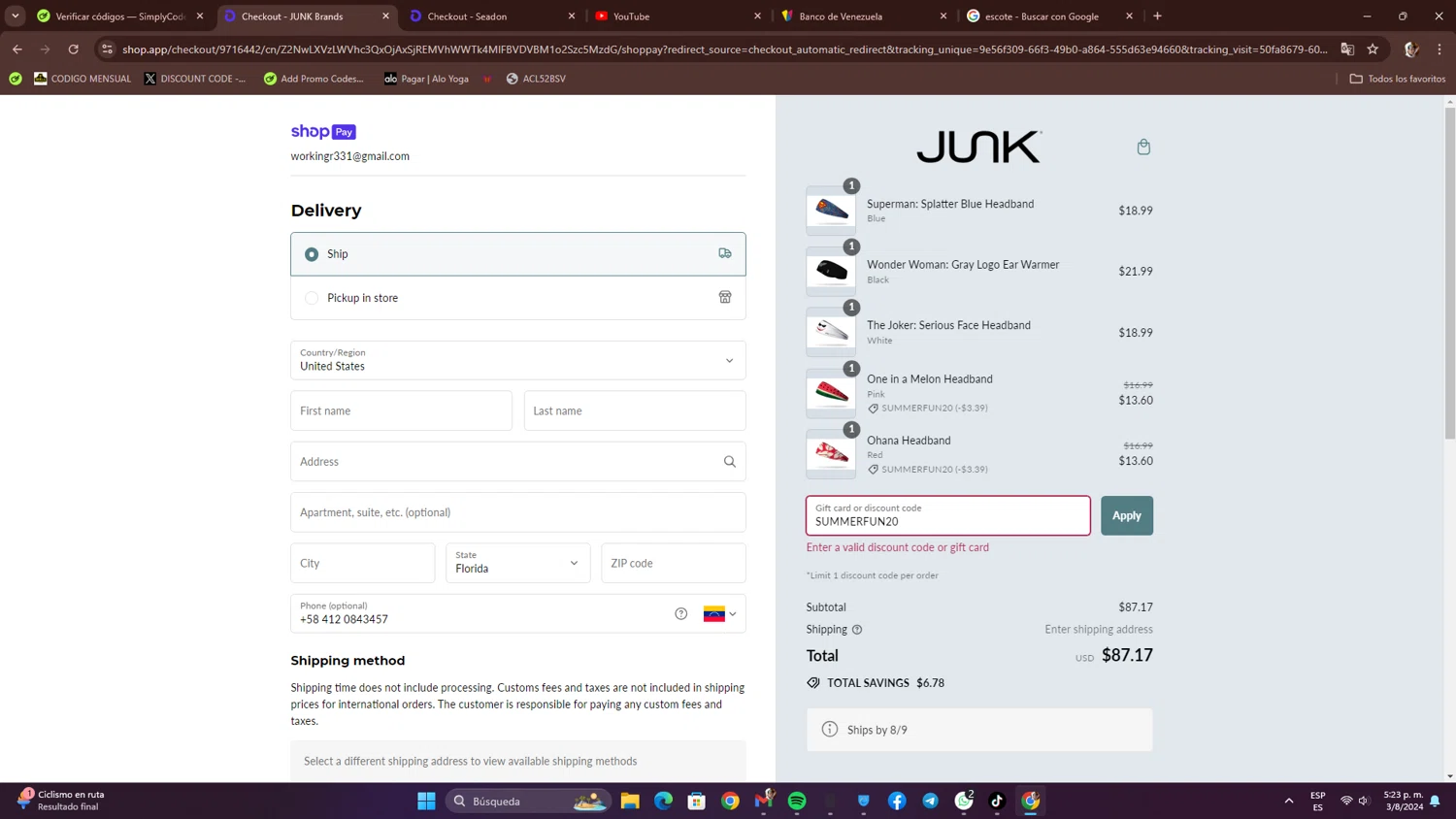The image size is (1456, 819).
Task: Click the Superman Splatter Blue Headband thumbnail
Action: (831, 211)
